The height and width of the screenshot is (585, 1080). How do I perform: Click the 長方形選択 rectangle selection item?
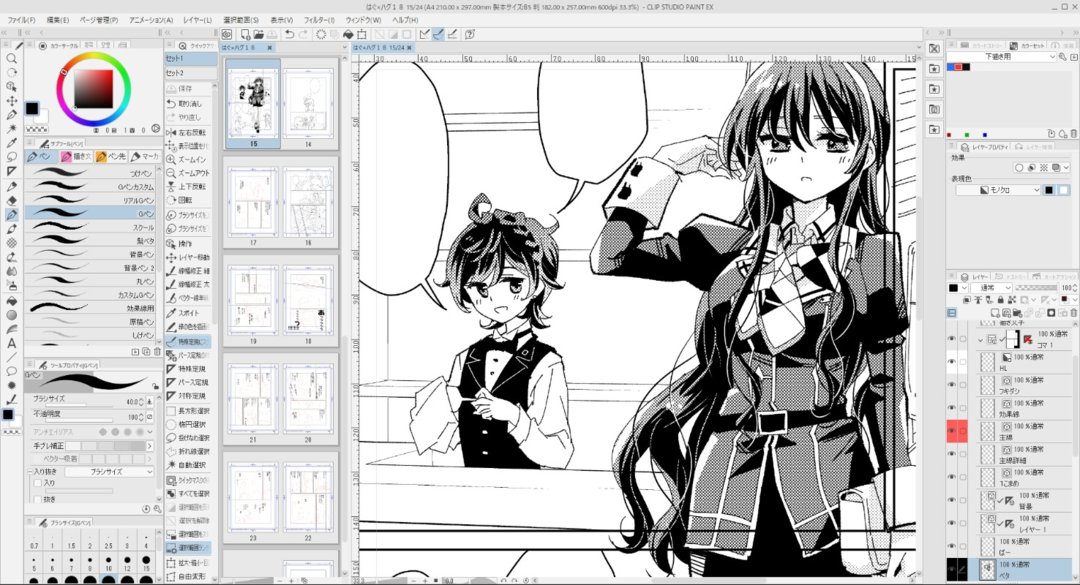(188, 411)
